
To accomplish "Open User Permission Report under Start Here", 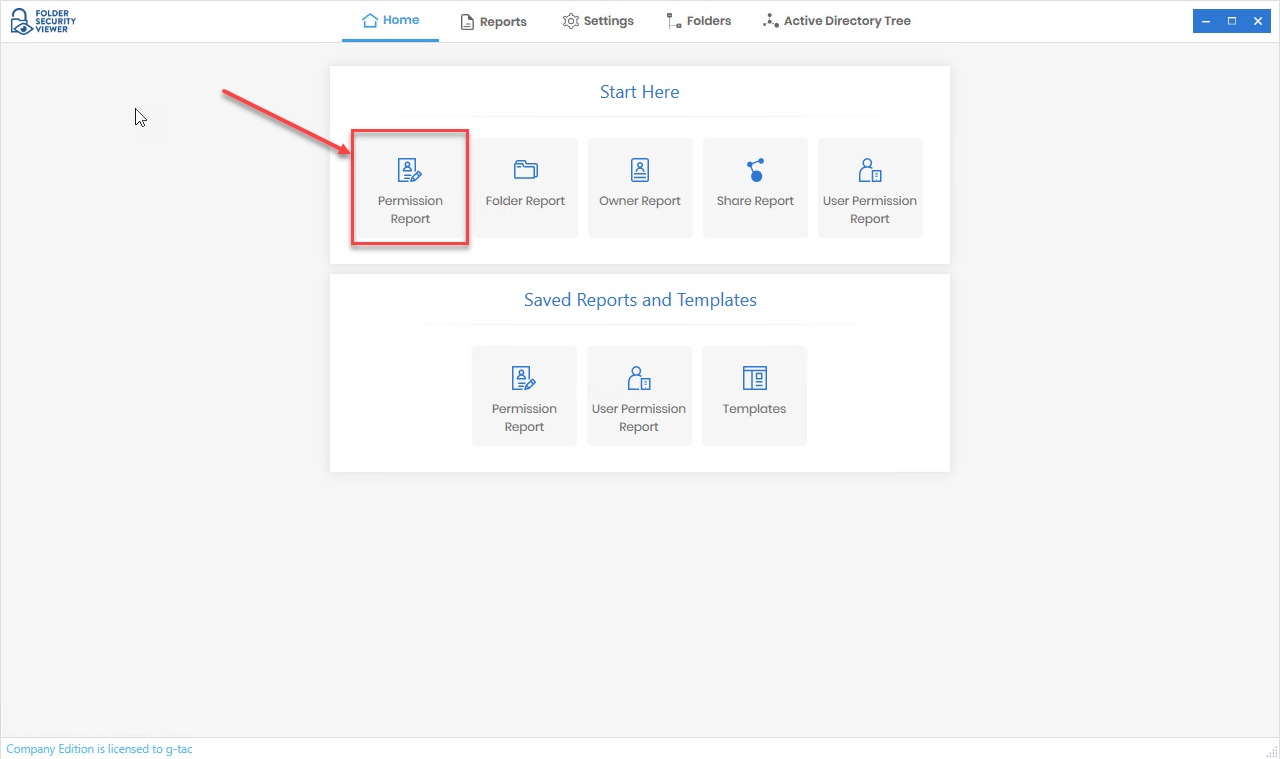I will pyautogui.click(x=870, y=188).
